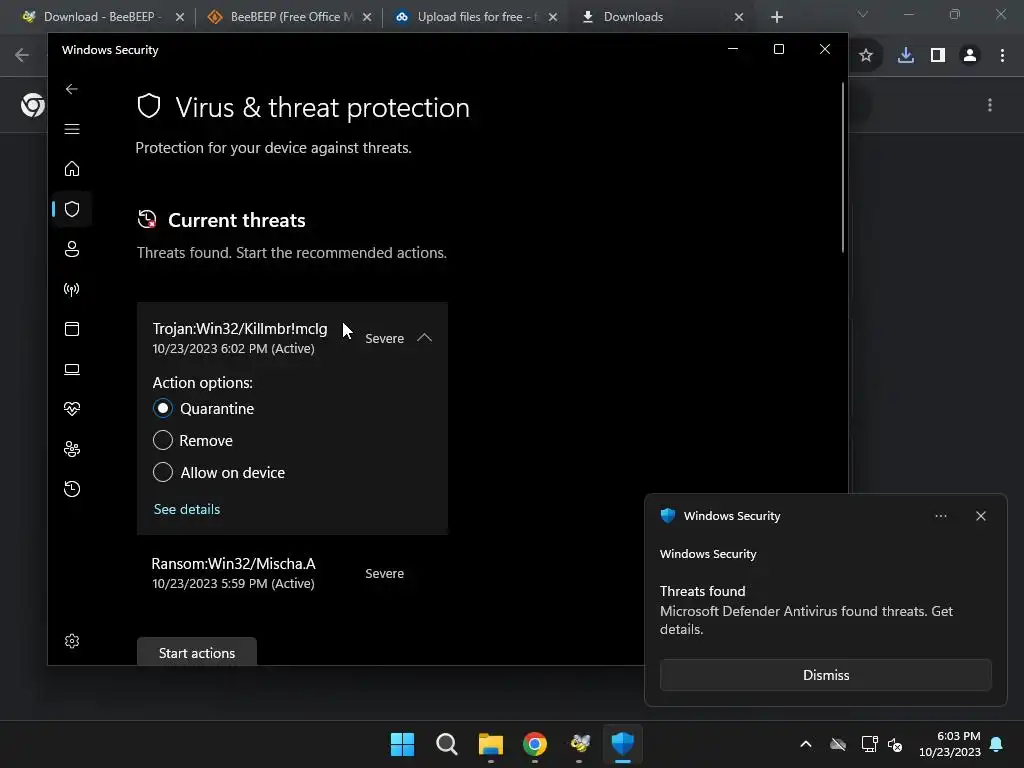The height and width of the screenshot is (768, 1024).
Task: Expand the Ransom:Win32/Mischa.A threat entry
Action: (x=292, y=573)
